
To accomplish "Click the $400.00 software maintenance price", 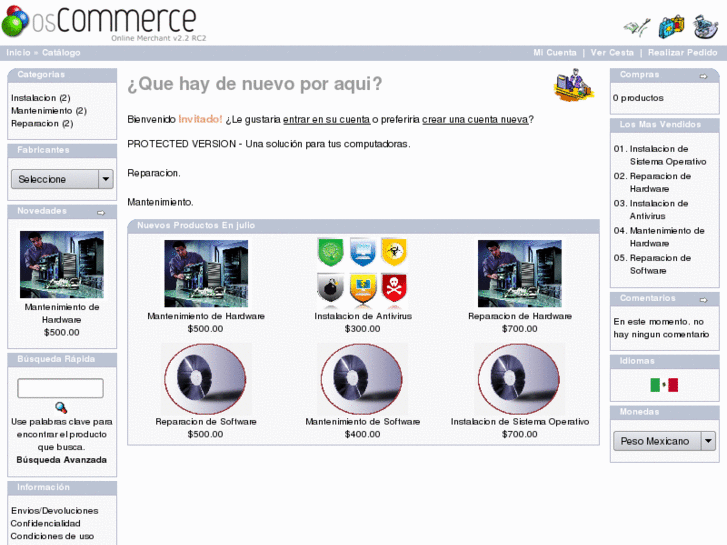I will click(363, 434).
